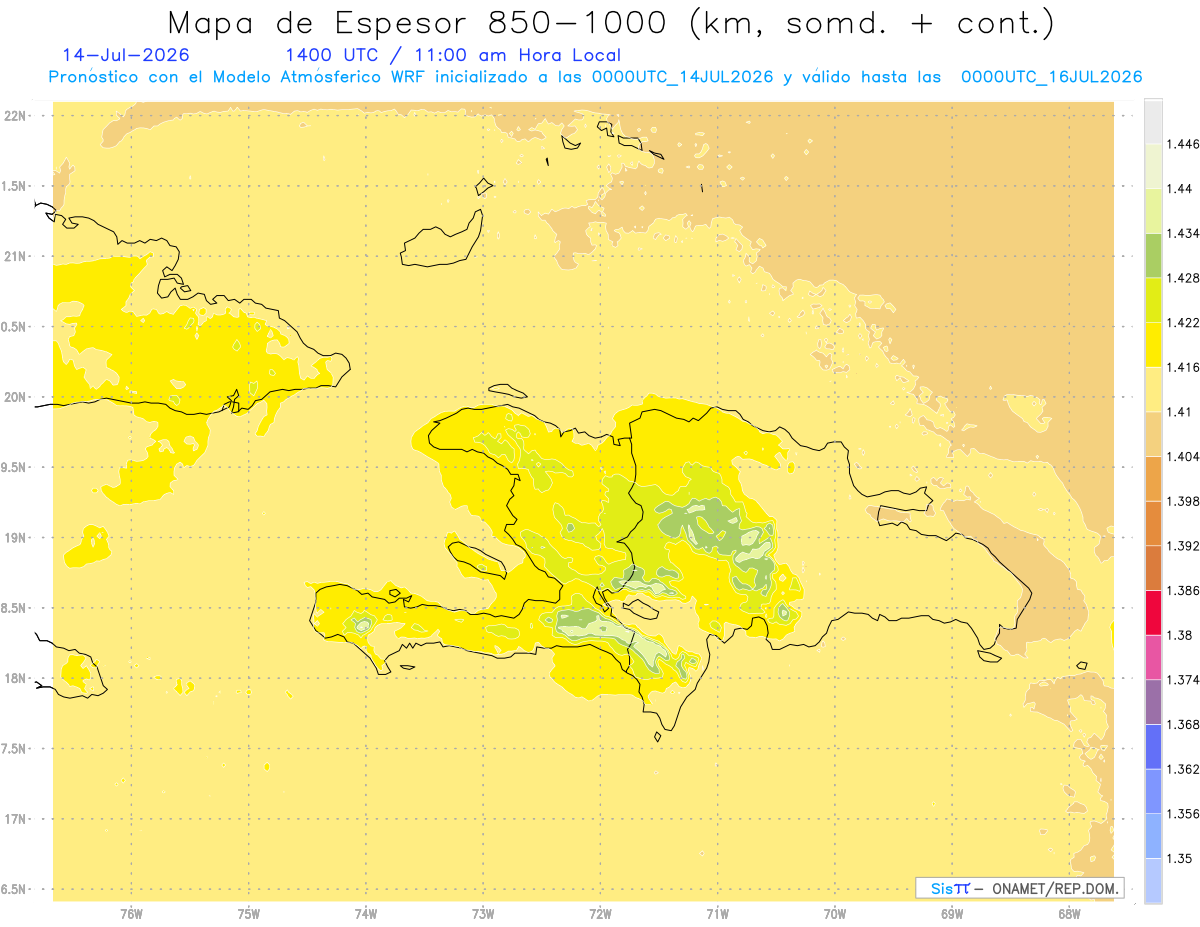Click the legend value '1.38'
The image size is (1200, 927).
(1182, 635)
